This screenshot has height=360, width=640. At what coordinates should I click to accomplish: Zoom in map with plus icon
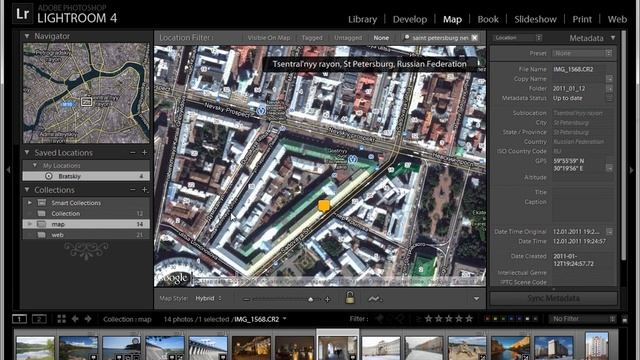327,299
